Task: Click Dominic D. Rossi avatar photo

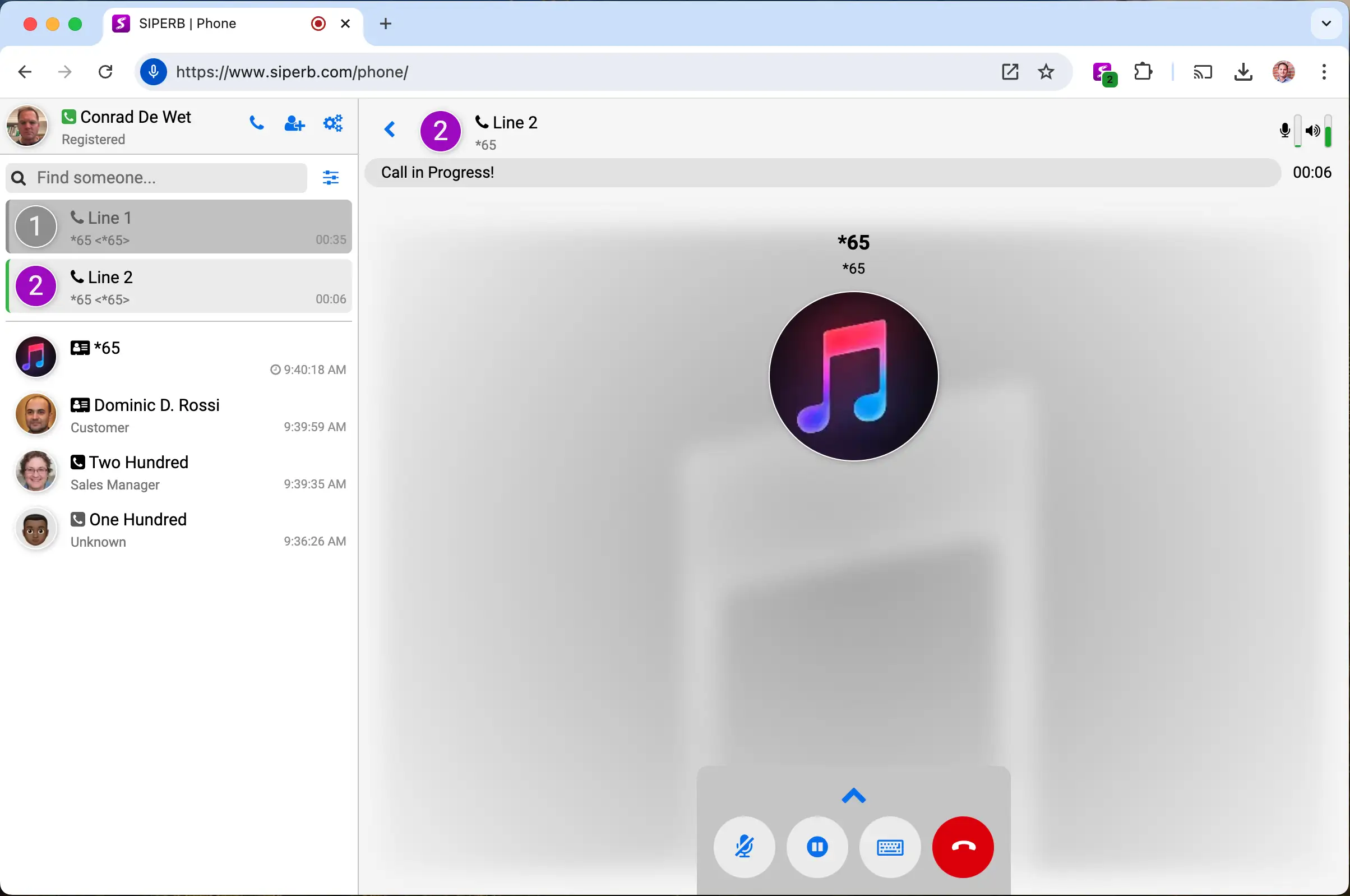Action: point(35,414)
